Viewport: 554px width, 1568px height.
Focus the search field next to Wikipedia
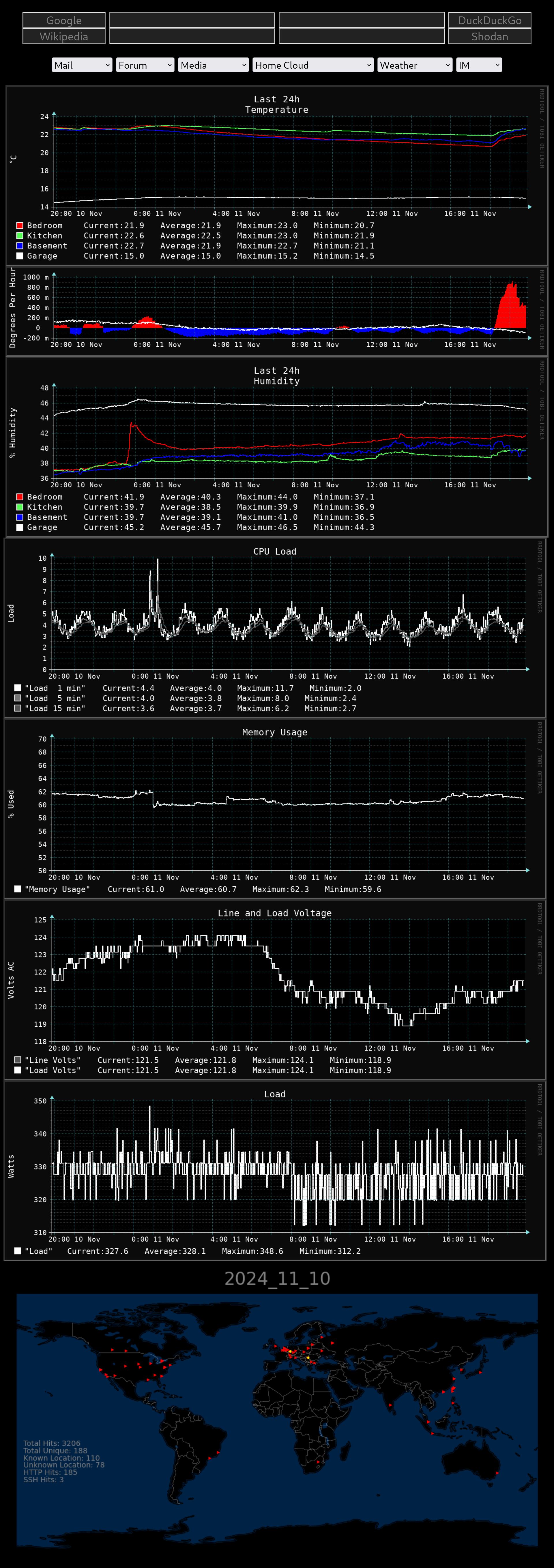192,37
